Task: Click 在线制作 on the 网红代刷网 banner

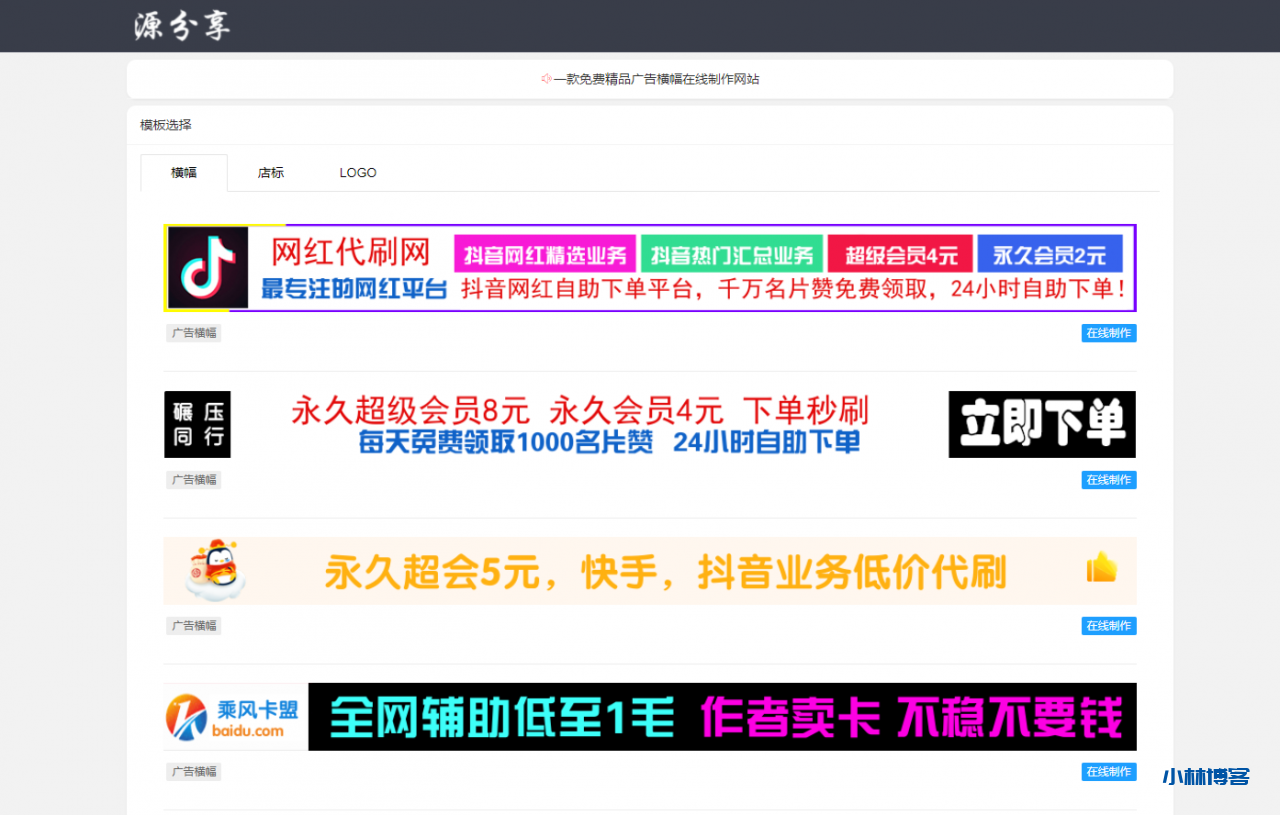Action: coord(1109,333)
